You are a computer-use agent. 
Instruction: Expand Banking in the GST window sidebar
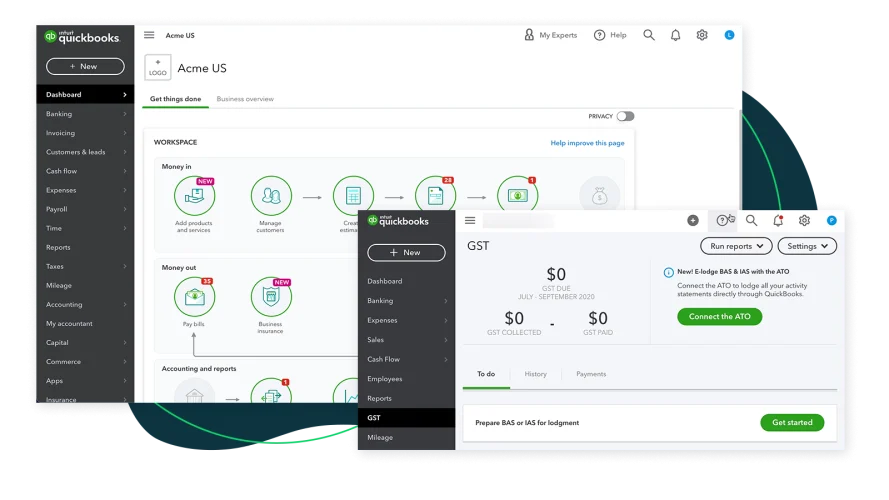pyautogui.click(x=407, y=301)
